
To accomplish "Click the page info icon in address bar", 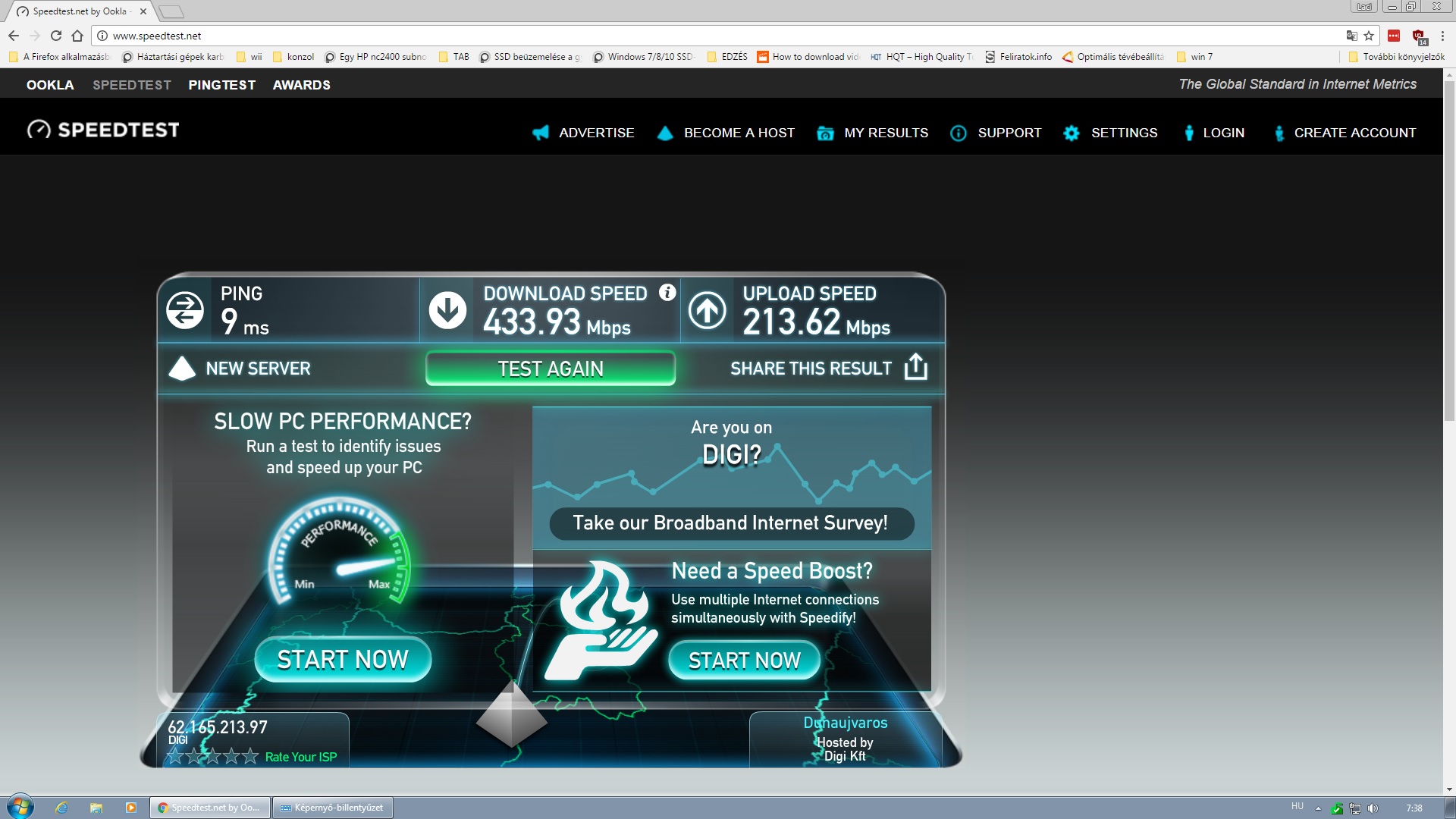I will (102, 36).
